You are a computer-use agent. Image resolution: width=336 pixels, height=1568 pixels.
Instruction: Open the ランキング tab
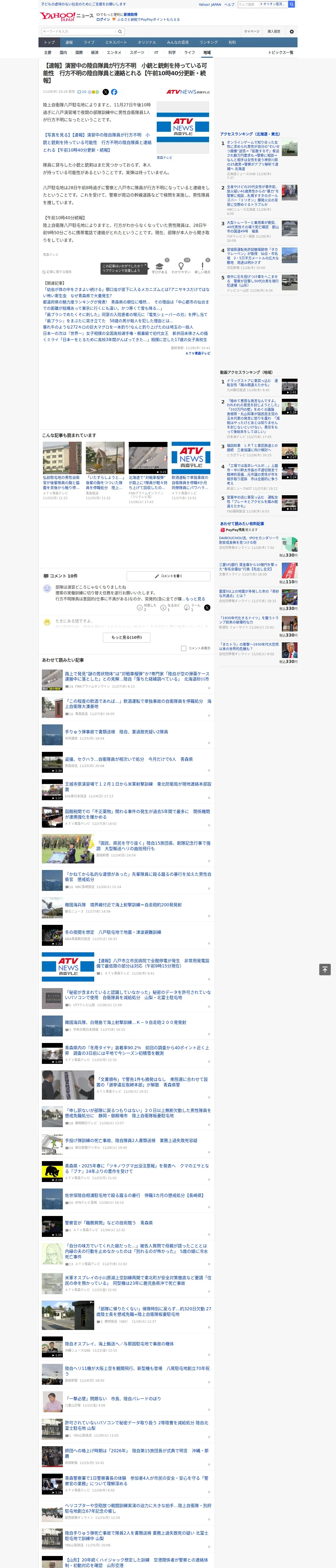(x=209, y=43)
